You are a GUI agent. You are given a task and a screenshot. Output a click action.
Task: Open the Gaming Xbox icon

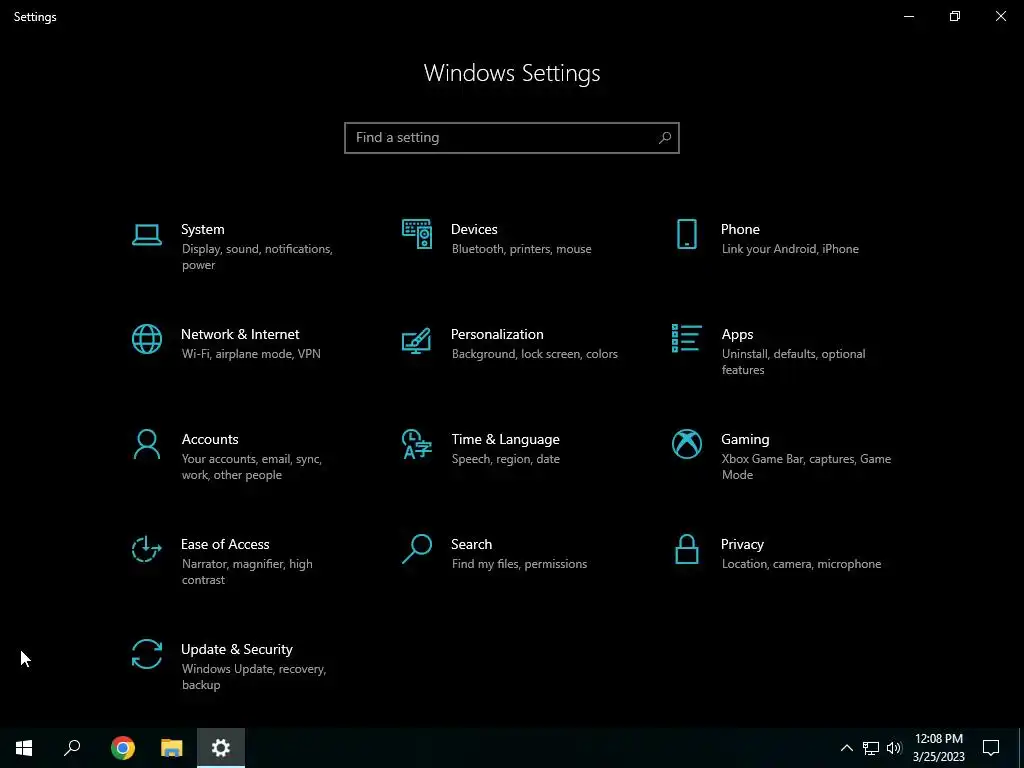tap(686, 444)
